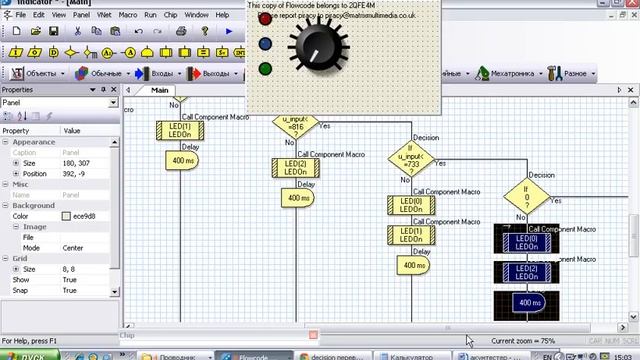Open the Macro menu
This screenshot has width=640, height=360.
pos(128,15)
